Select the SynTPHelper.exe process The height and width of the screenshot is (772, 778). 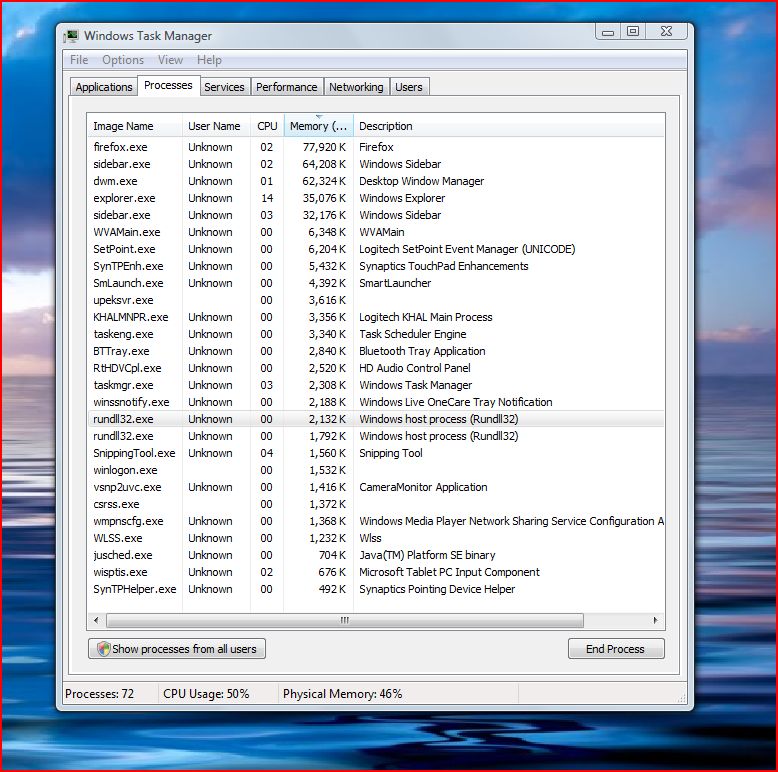tap(376, 589)
